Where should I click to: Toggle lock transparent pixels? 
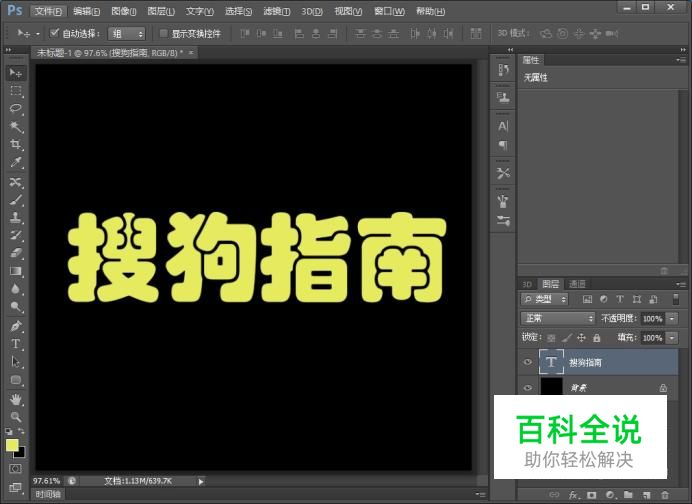[x=551, y=338]
